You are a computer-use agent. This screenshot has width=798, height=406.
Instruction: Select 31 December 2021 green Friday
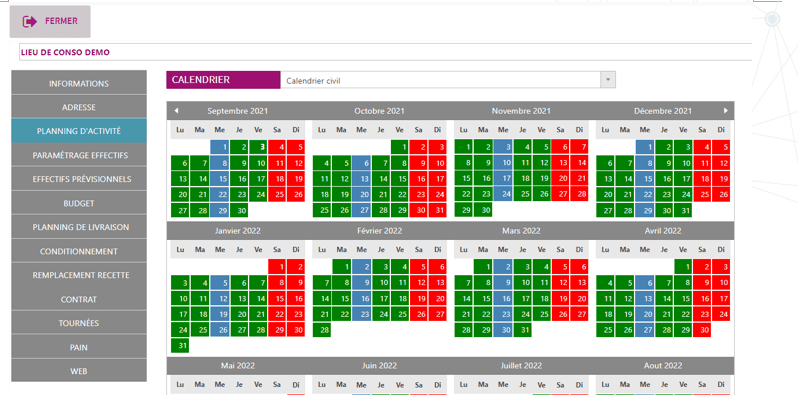point(683,211)
